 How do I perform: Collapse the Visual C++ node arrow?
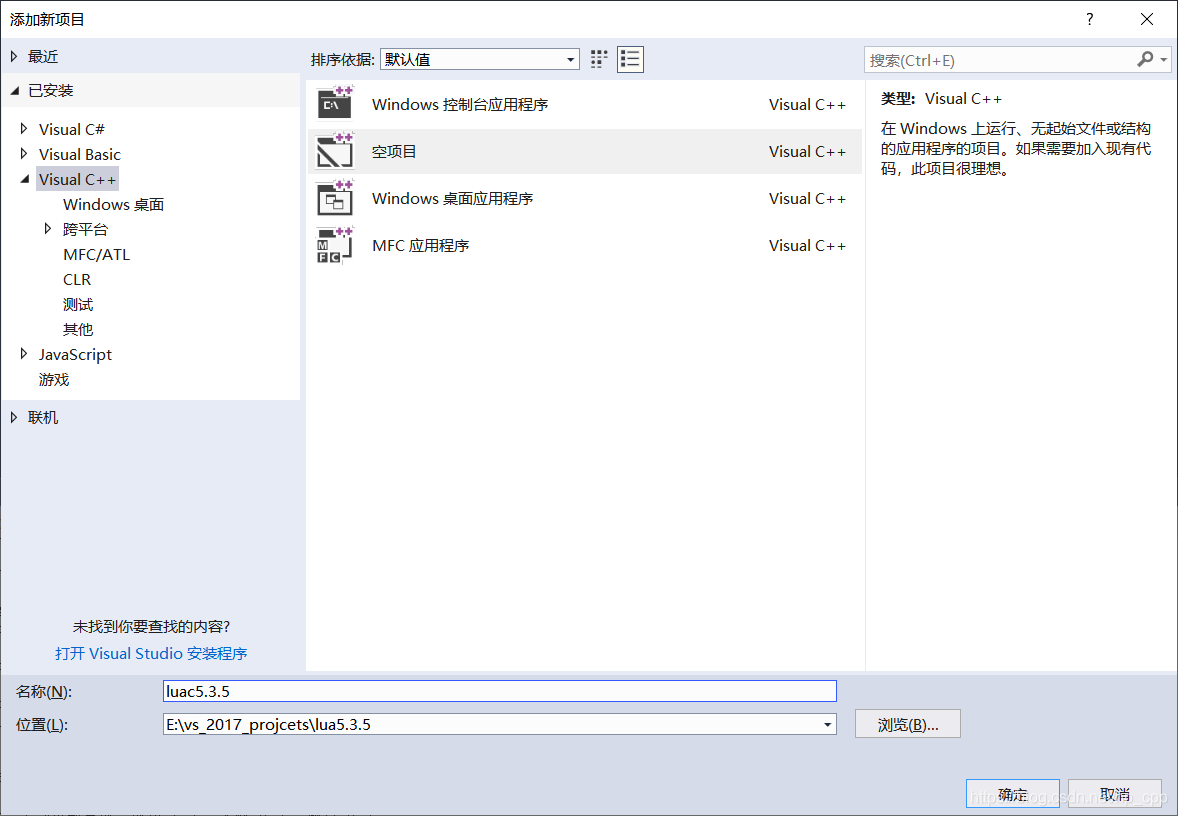(25, 180)
